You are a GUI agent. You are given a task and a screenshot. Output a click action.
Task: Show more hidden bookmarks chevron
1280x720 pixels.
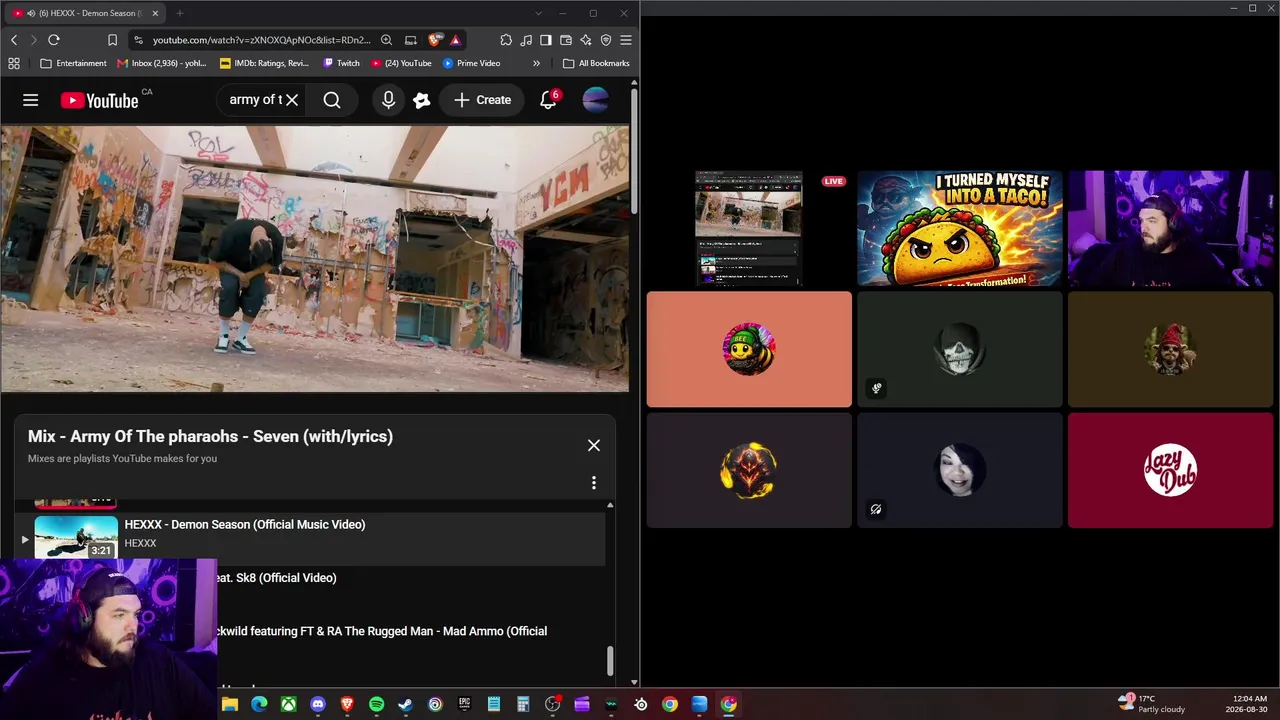[536, 63]
